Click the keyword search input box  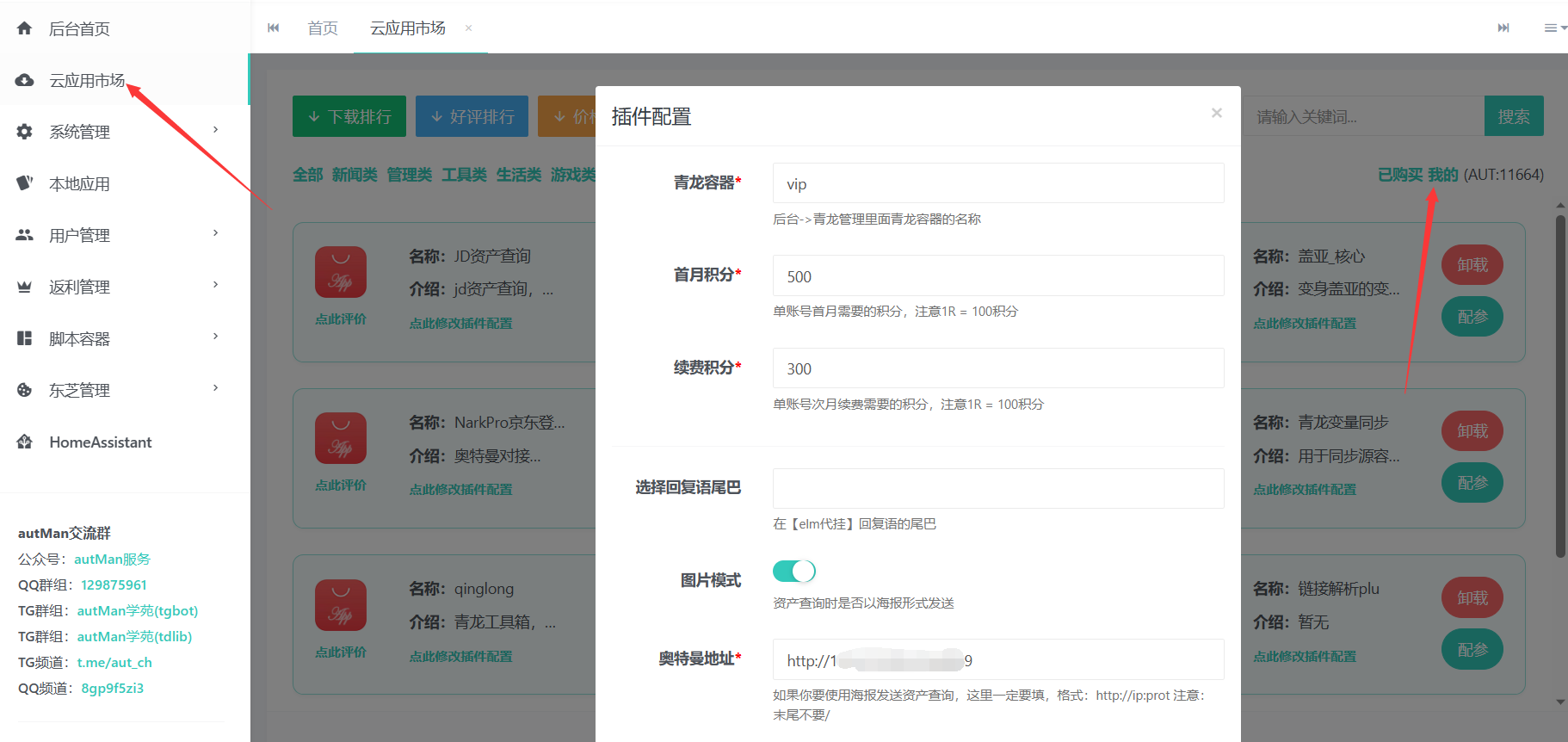pos(1363,116)
